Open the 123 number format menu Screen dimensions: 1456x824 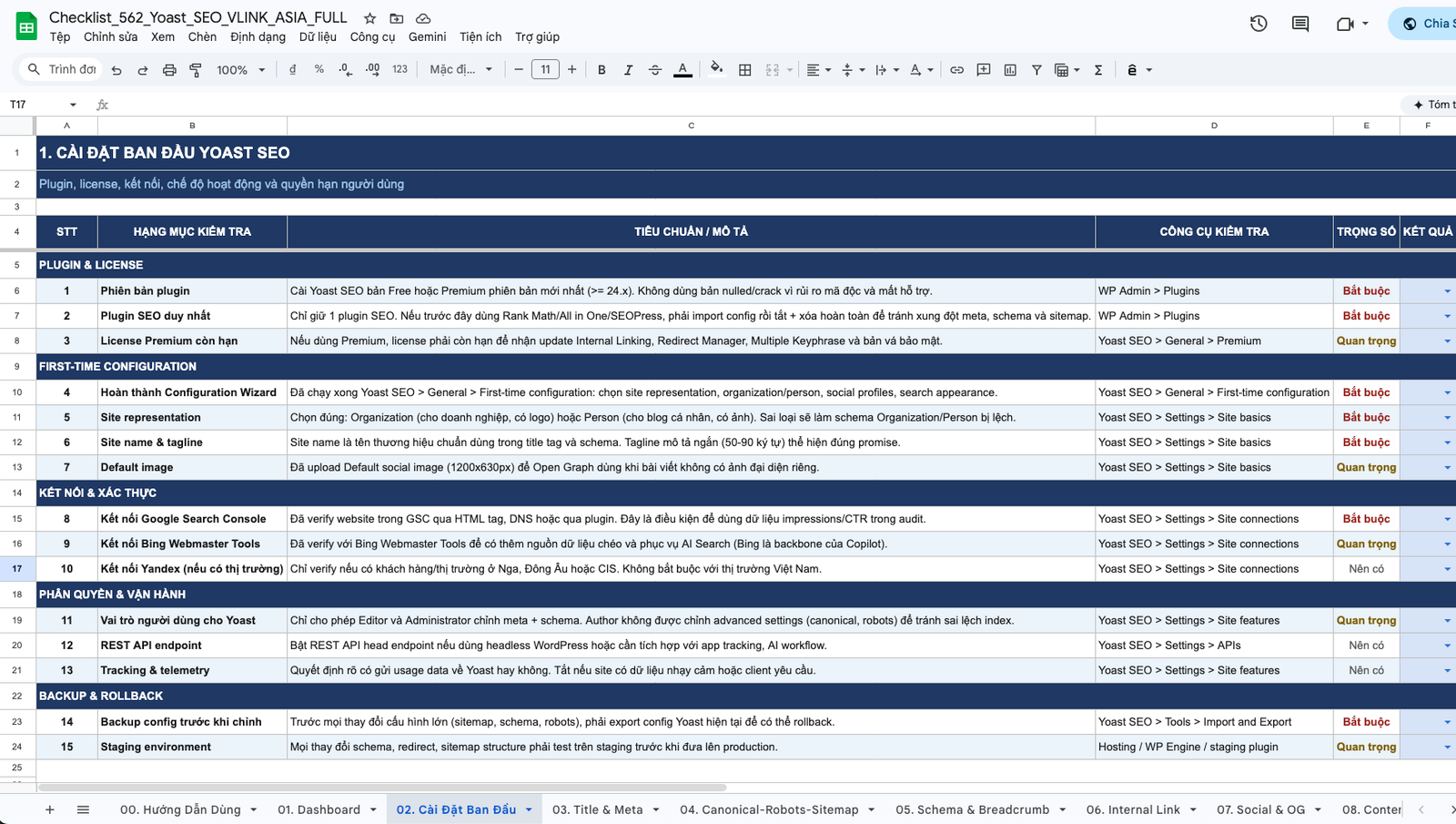(x=399, y=69)
